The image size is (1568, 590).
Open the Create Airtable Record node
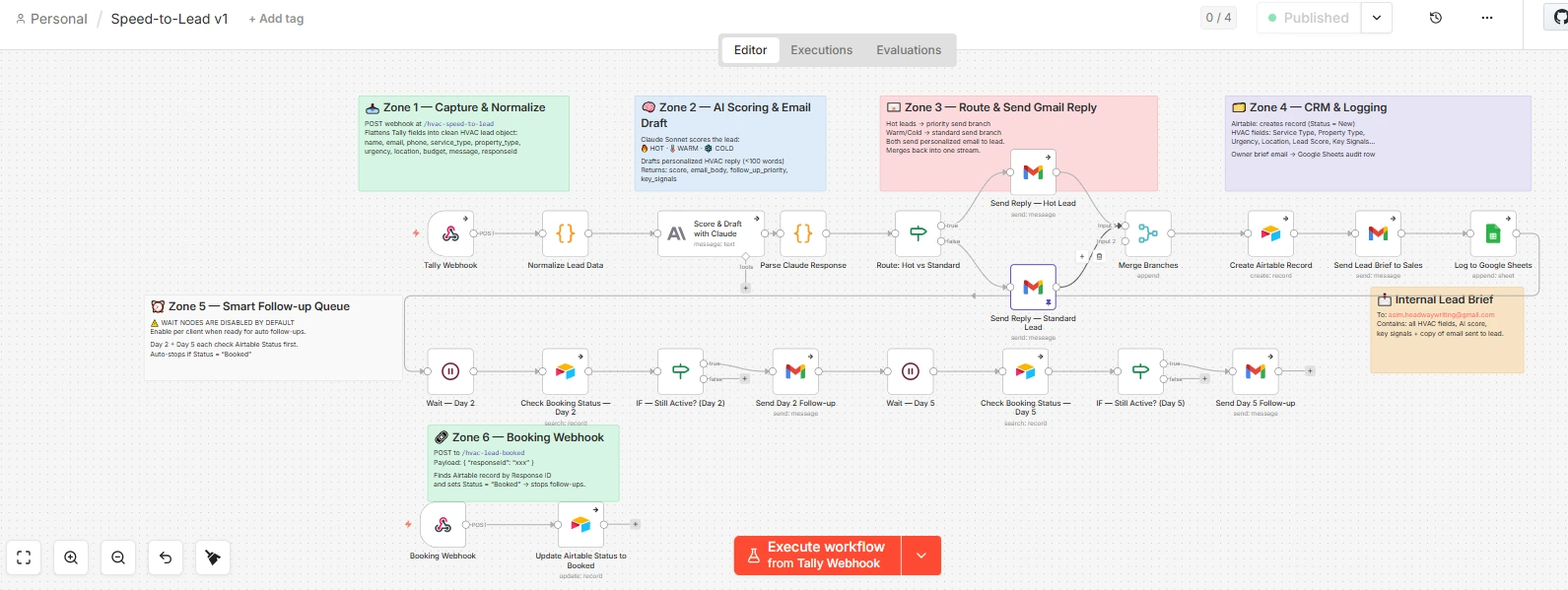pyautogui.click(x=1270, y=233)
